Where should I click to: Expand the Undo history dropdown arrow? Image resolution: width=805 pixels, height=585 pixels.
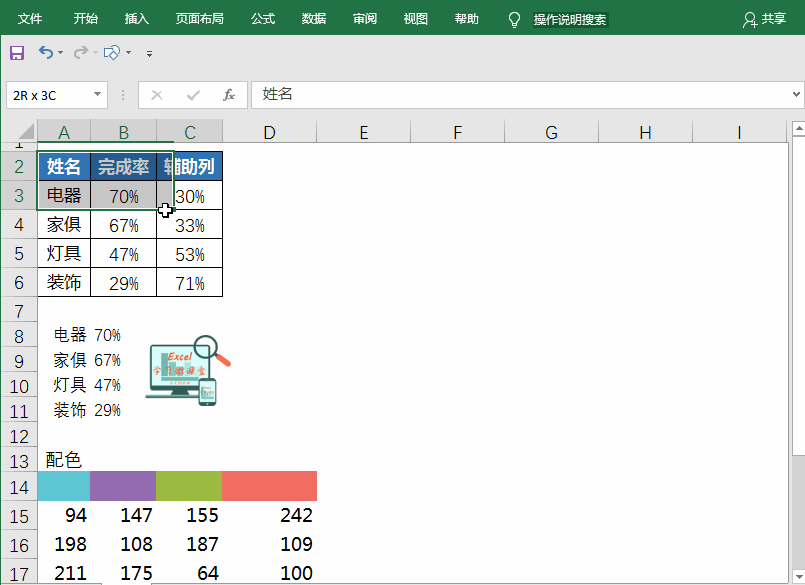click(x=61, y=52)
